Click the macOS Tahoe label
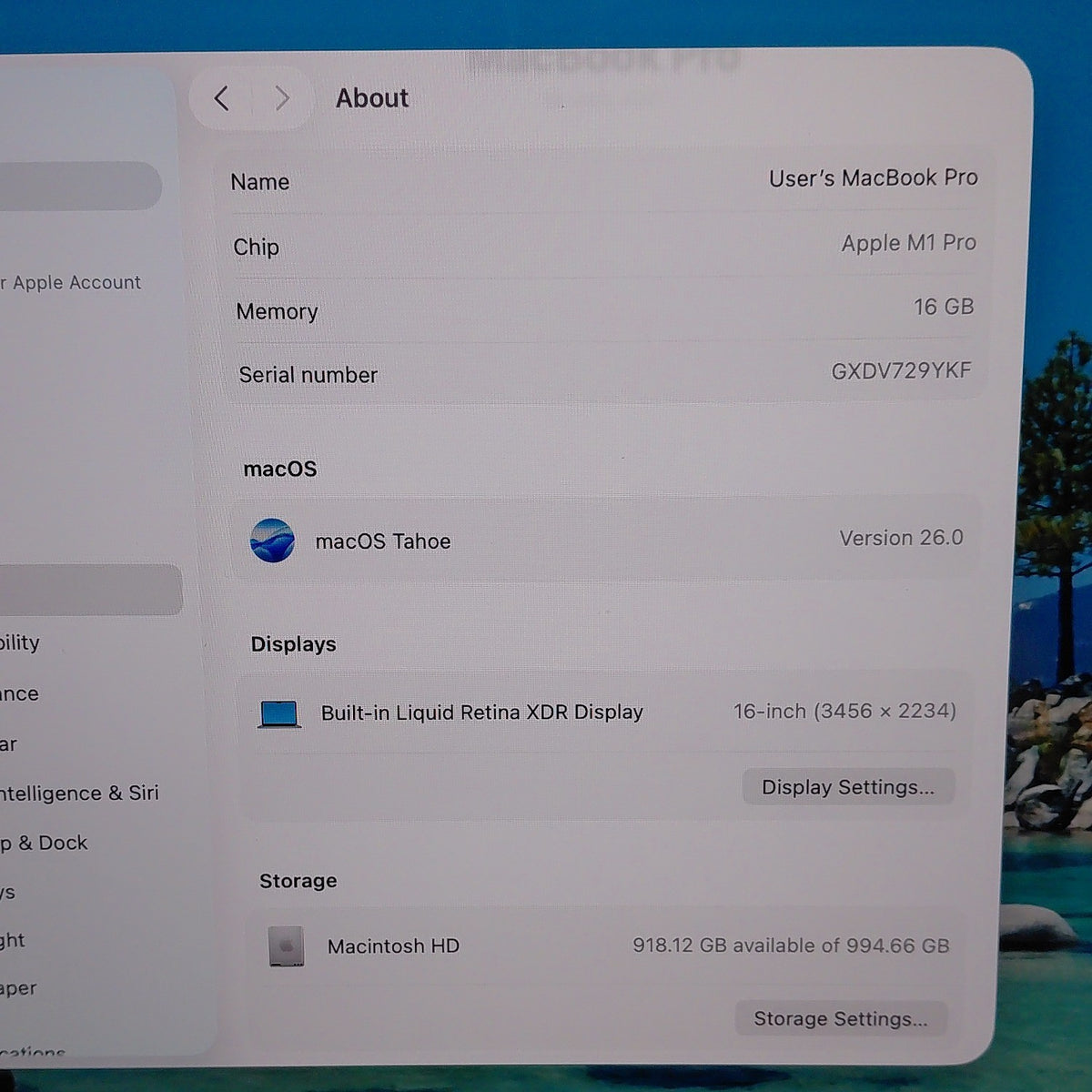This screenshot has width=1092, height=1092. click(x=383, y=541)
